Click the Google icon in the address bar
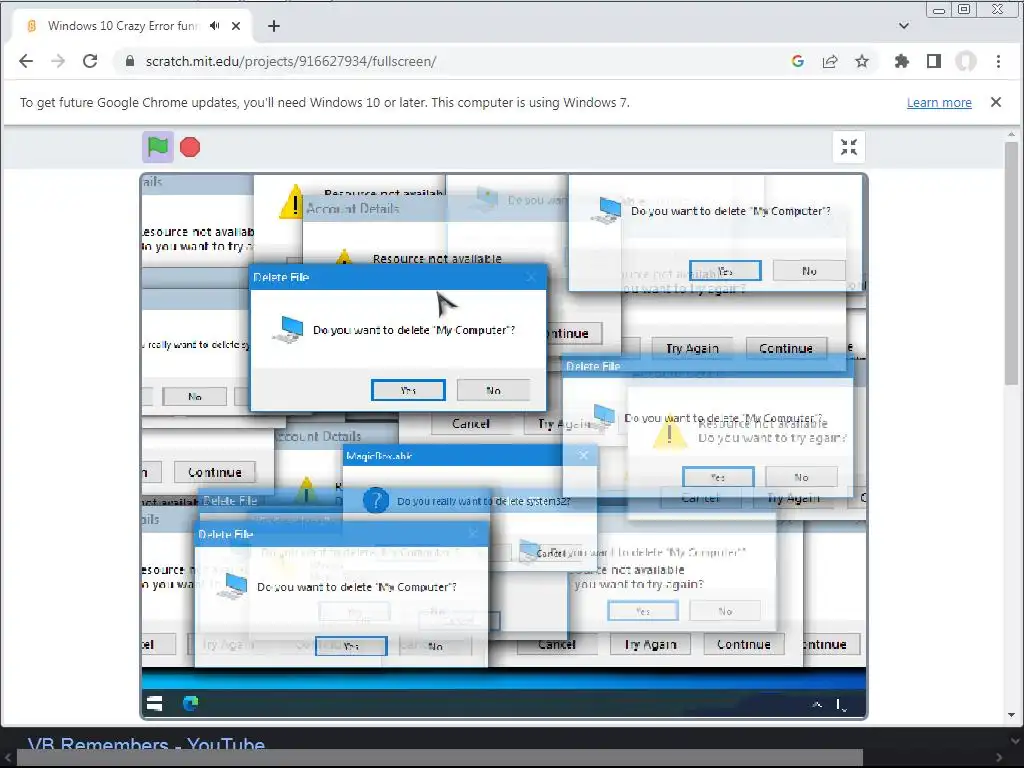The height and width of the screenshot is (768, 1024). coord(797,61)
